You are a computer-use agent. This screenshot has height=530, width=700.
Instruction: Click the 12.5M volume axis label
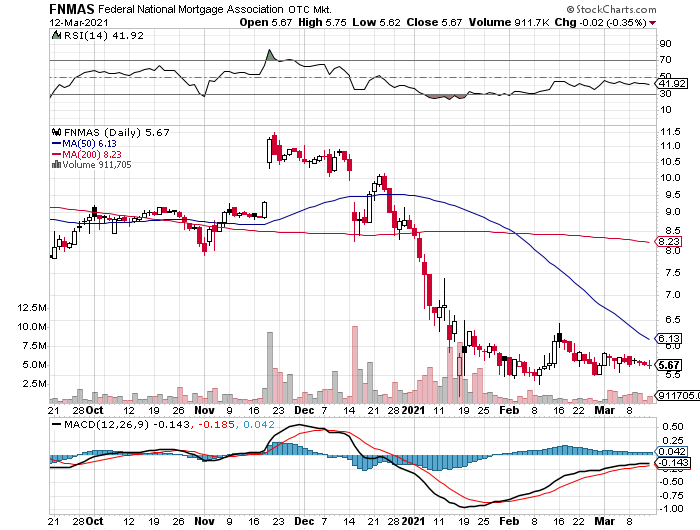point(32,308)
